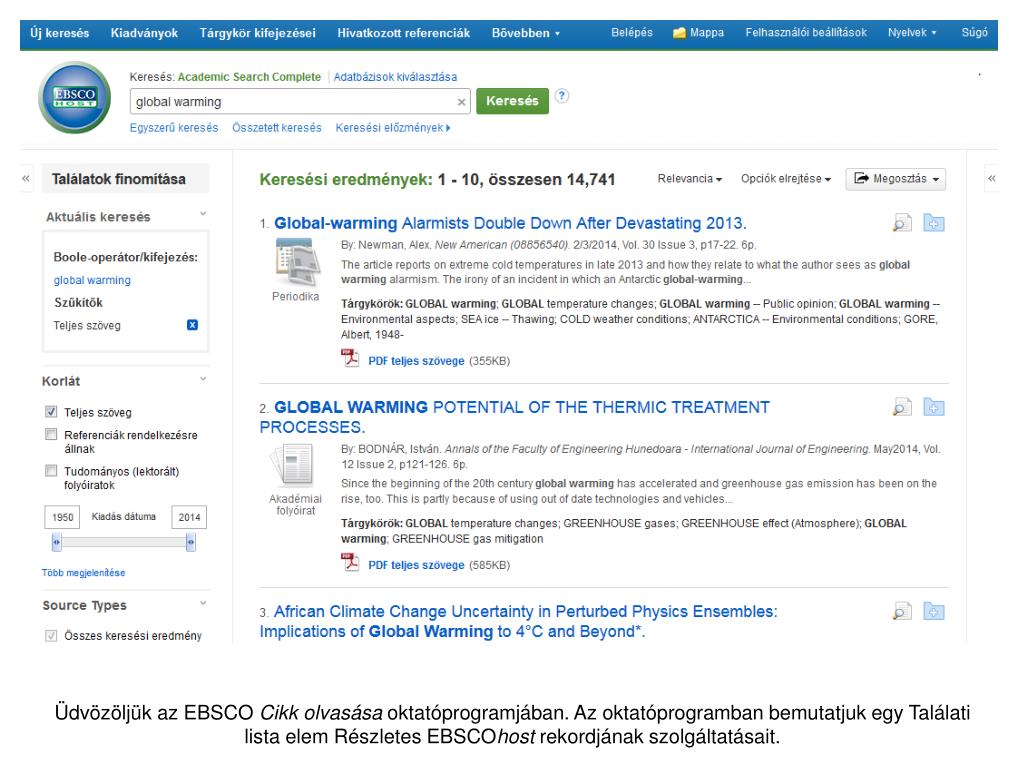
Task: Click the Academic Search Complete database name
Action: click(249, 77)
